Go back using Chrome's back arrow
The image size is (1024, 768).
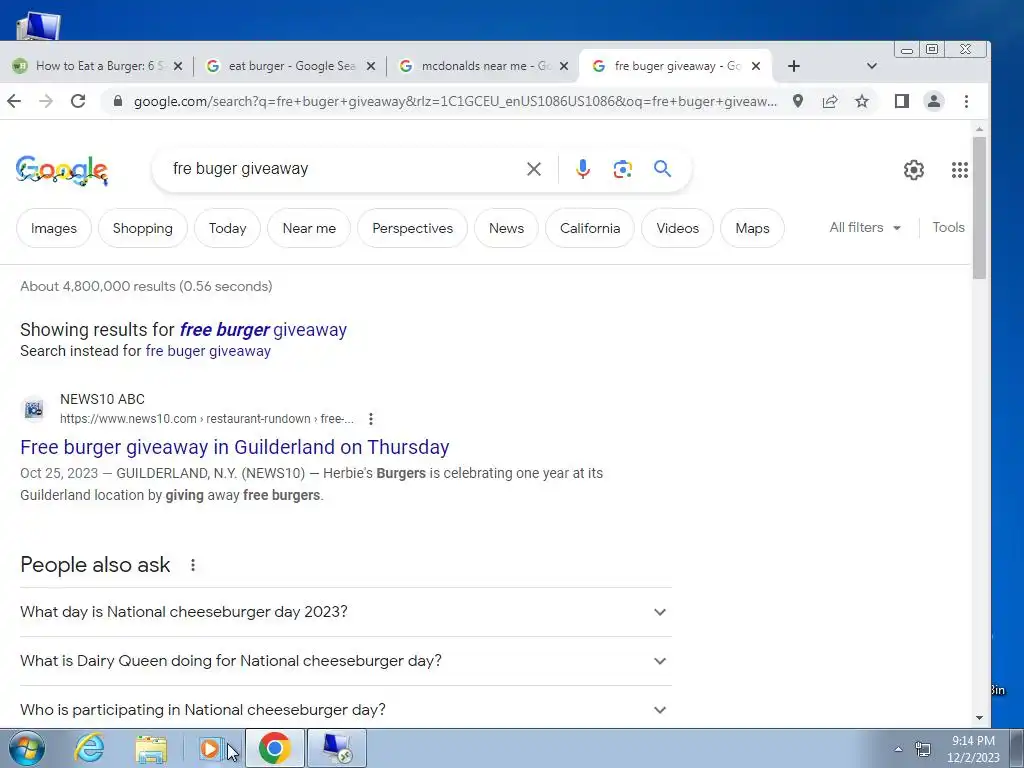(x=14, y=101)
